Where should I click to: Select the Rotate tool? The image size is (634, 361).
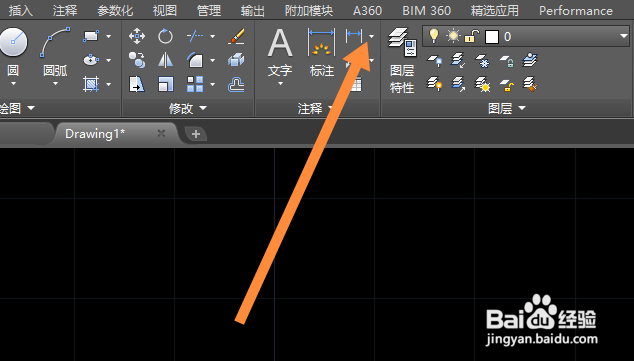pyautogui.click(x=165, y=36)
